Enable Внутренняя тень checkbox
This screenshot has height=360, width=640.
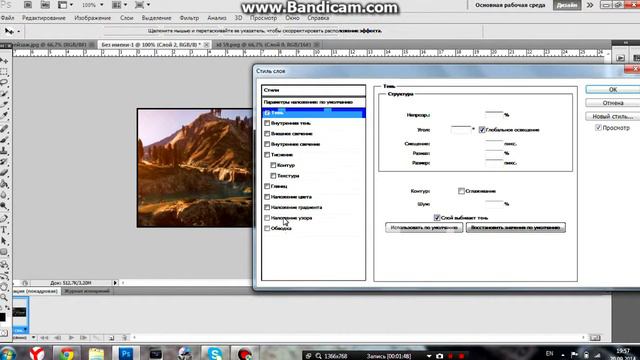click(x=267, y=123)
